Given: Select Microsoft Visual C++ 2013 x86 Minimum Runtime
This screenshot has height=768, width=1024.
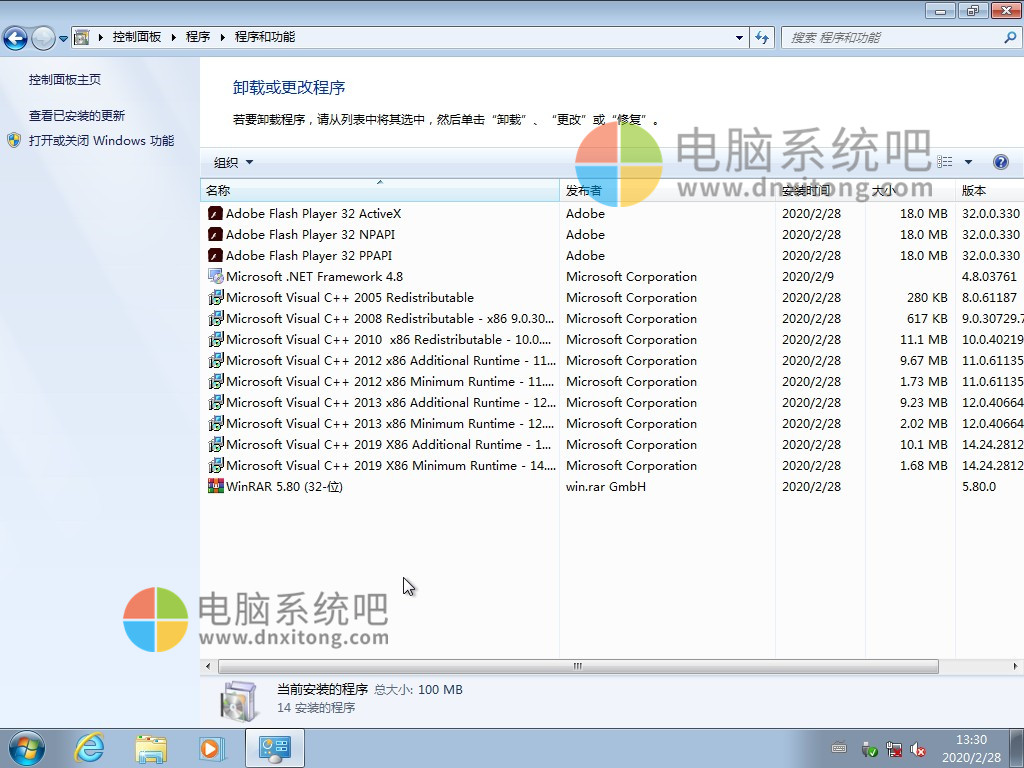Looking at the screenshot, I should 389,423.
